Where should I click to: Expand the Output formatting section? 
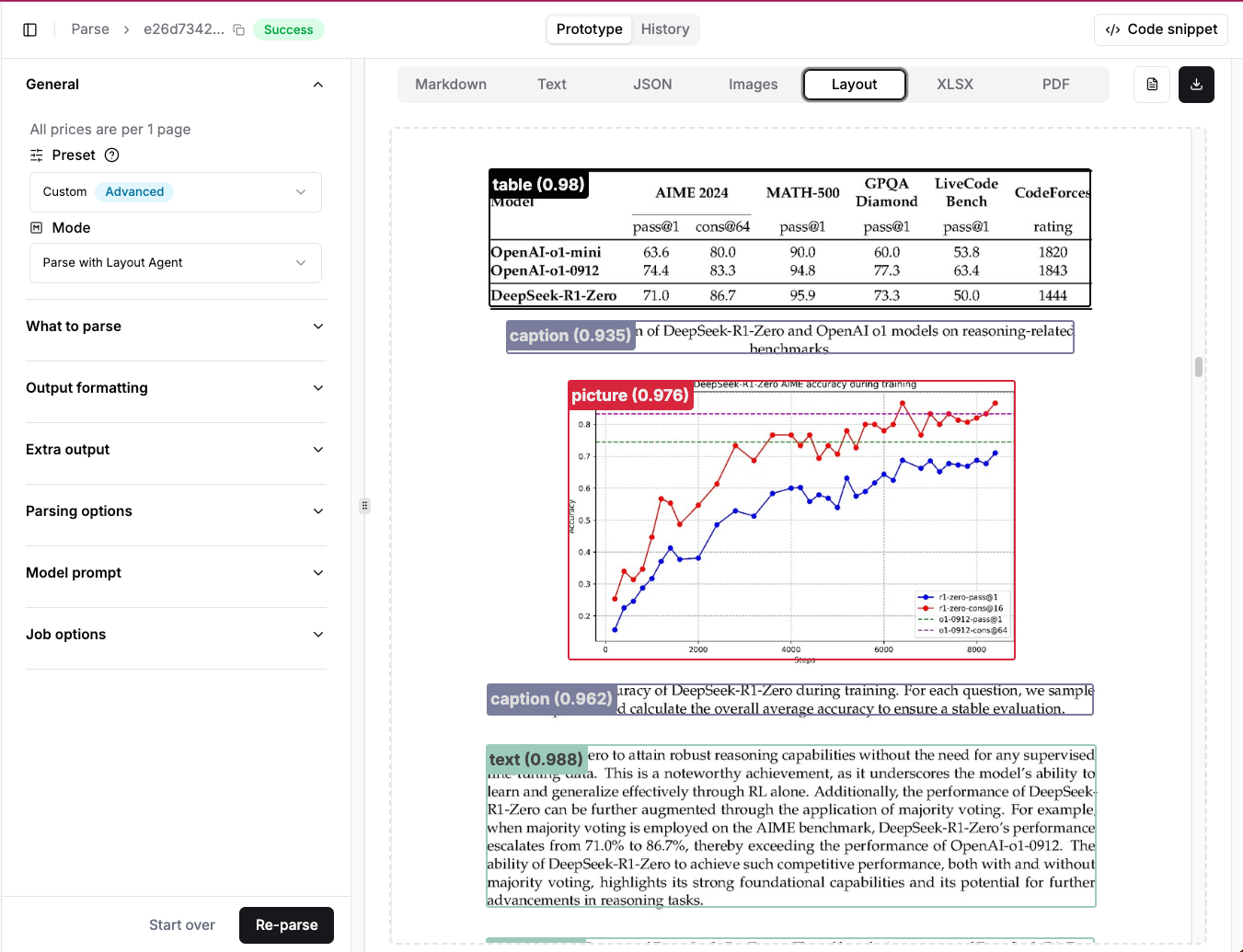coord(175,388)
